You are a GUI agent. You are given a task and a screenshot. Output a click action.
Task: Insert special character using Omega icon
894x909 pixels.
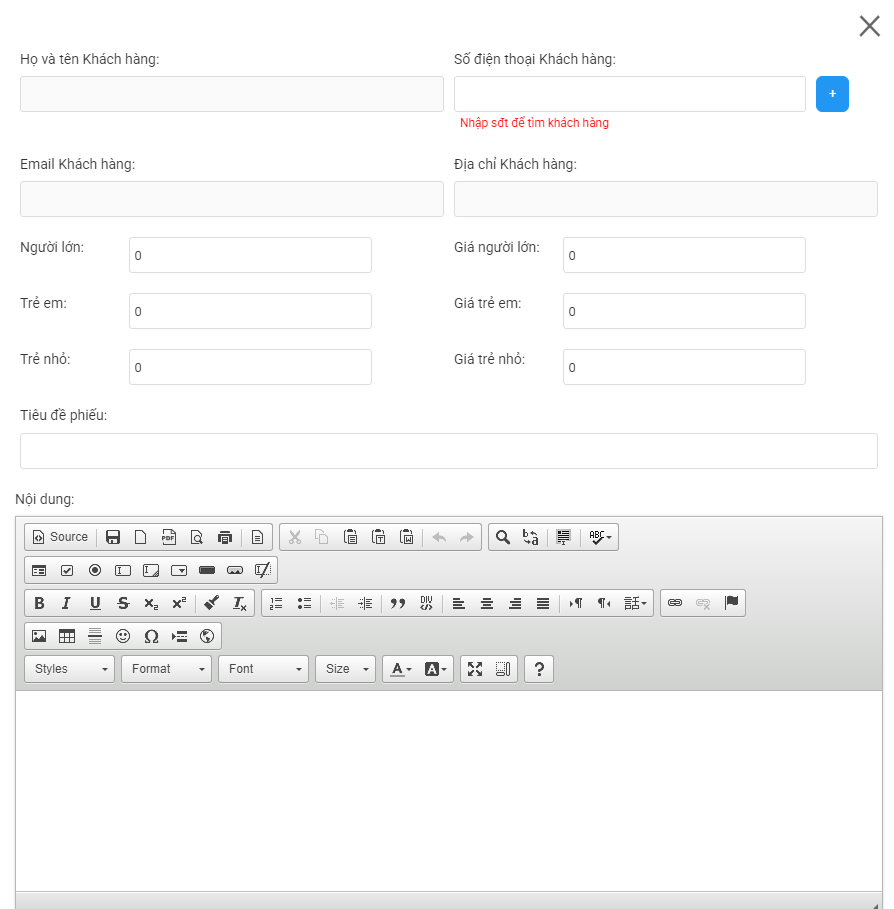pyautogui.click(x=151, y=636)
